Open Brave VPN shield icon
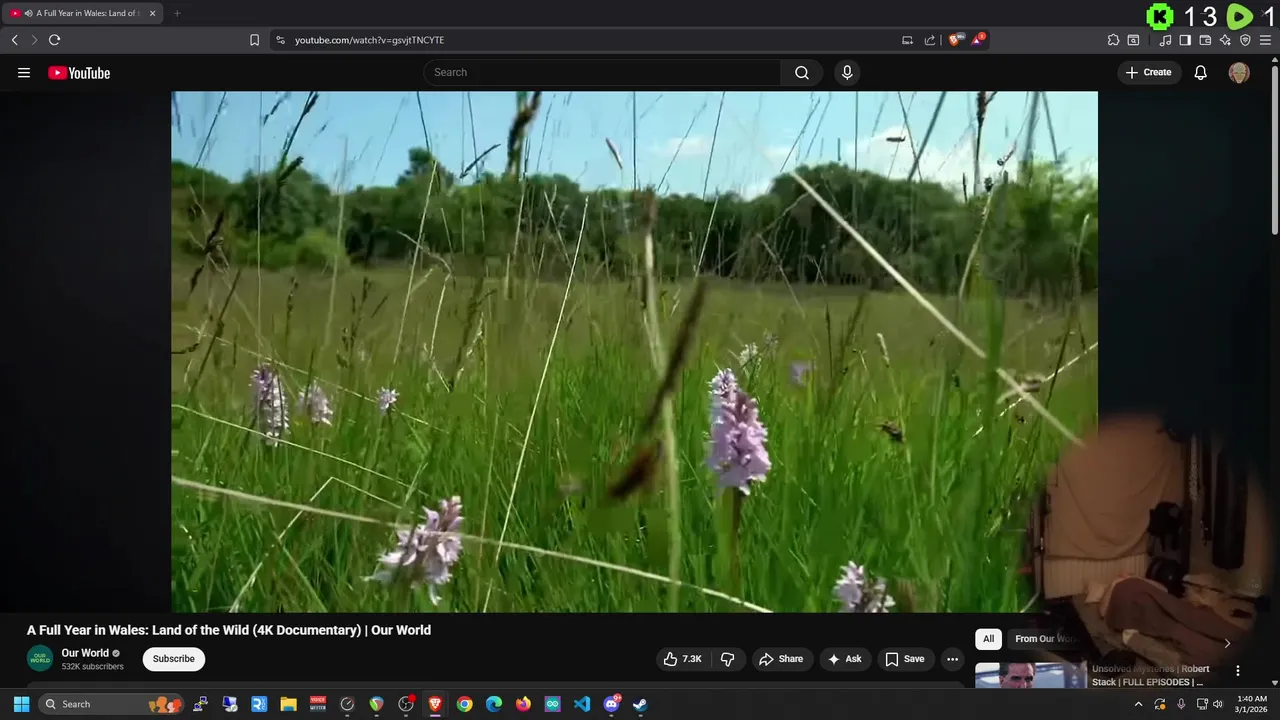The height and width of the screenshot is (720, 1280). click(1245, 40)
